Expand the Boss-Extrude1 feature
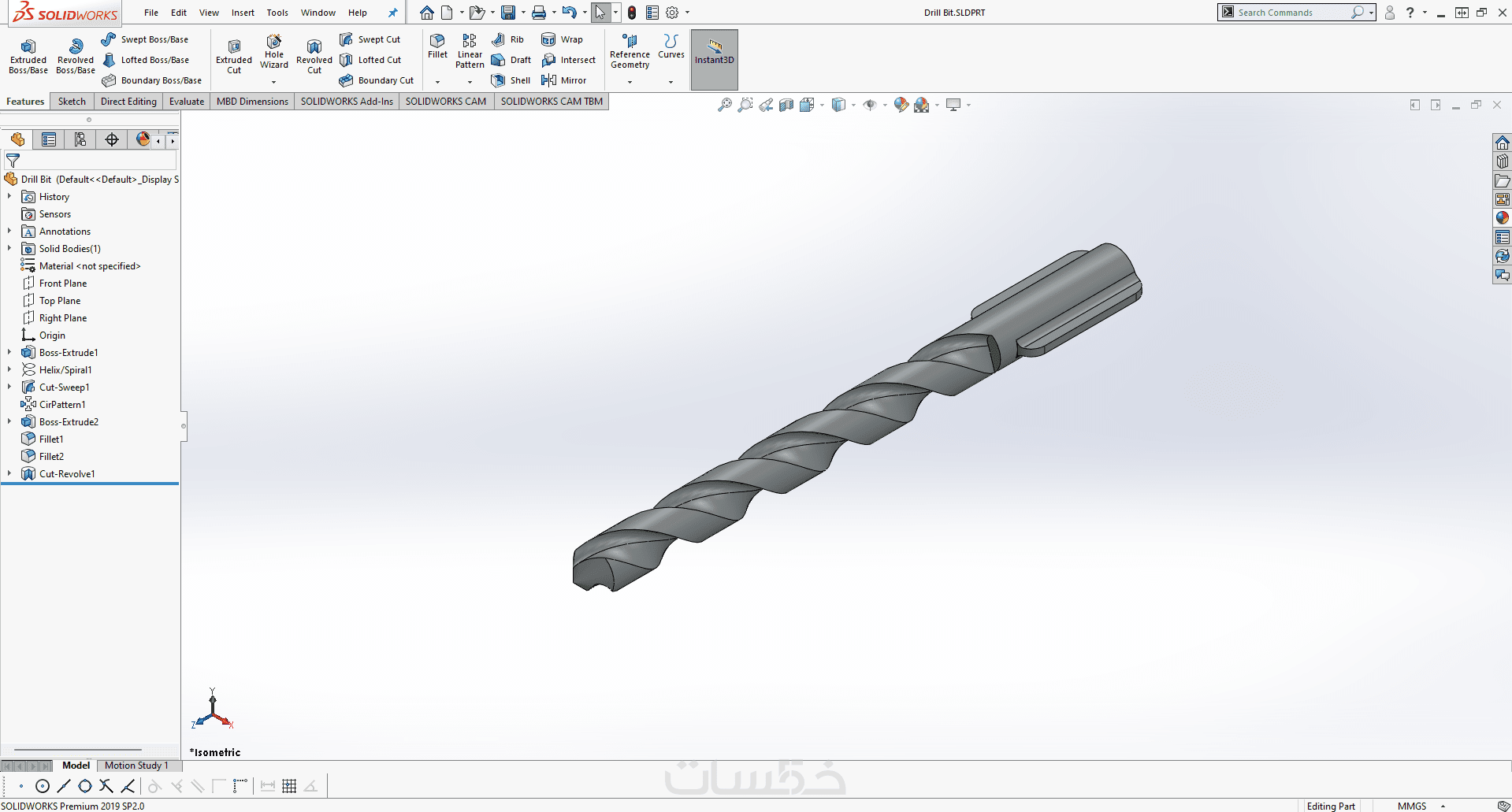Image resolution: width=1512 pixels, height=812 pixels. [9, 353]
